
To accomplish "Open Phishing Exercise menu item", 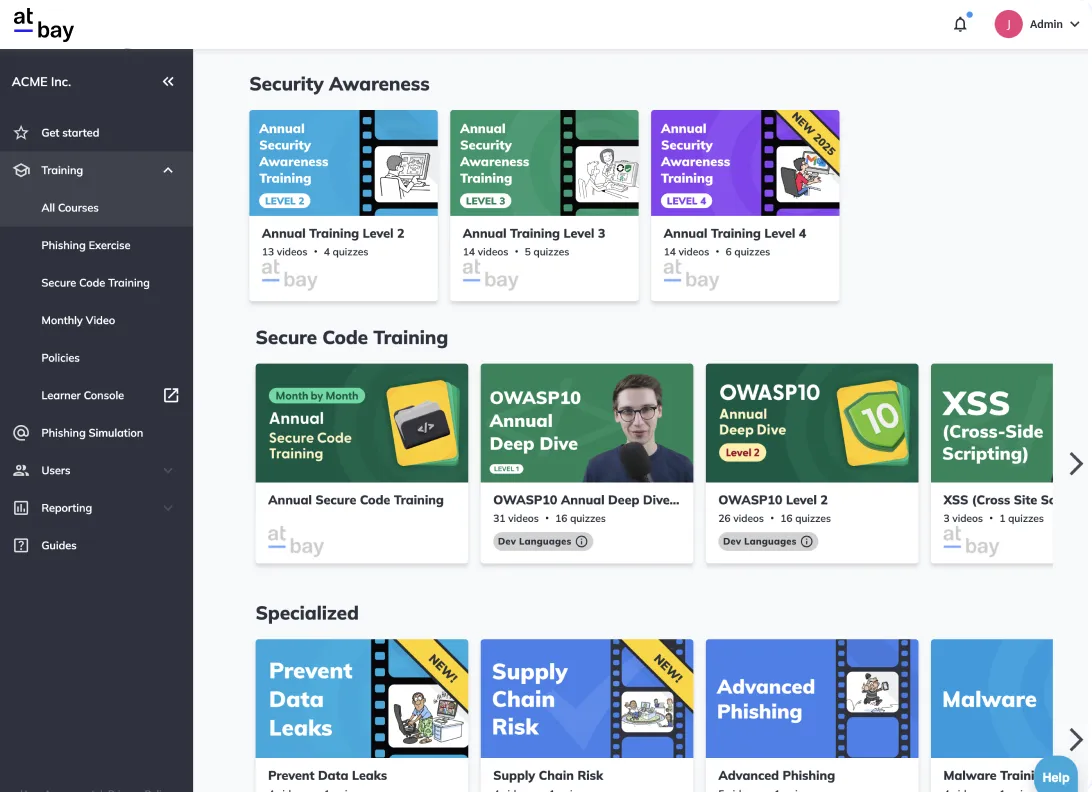I will (x=86, y=246).
